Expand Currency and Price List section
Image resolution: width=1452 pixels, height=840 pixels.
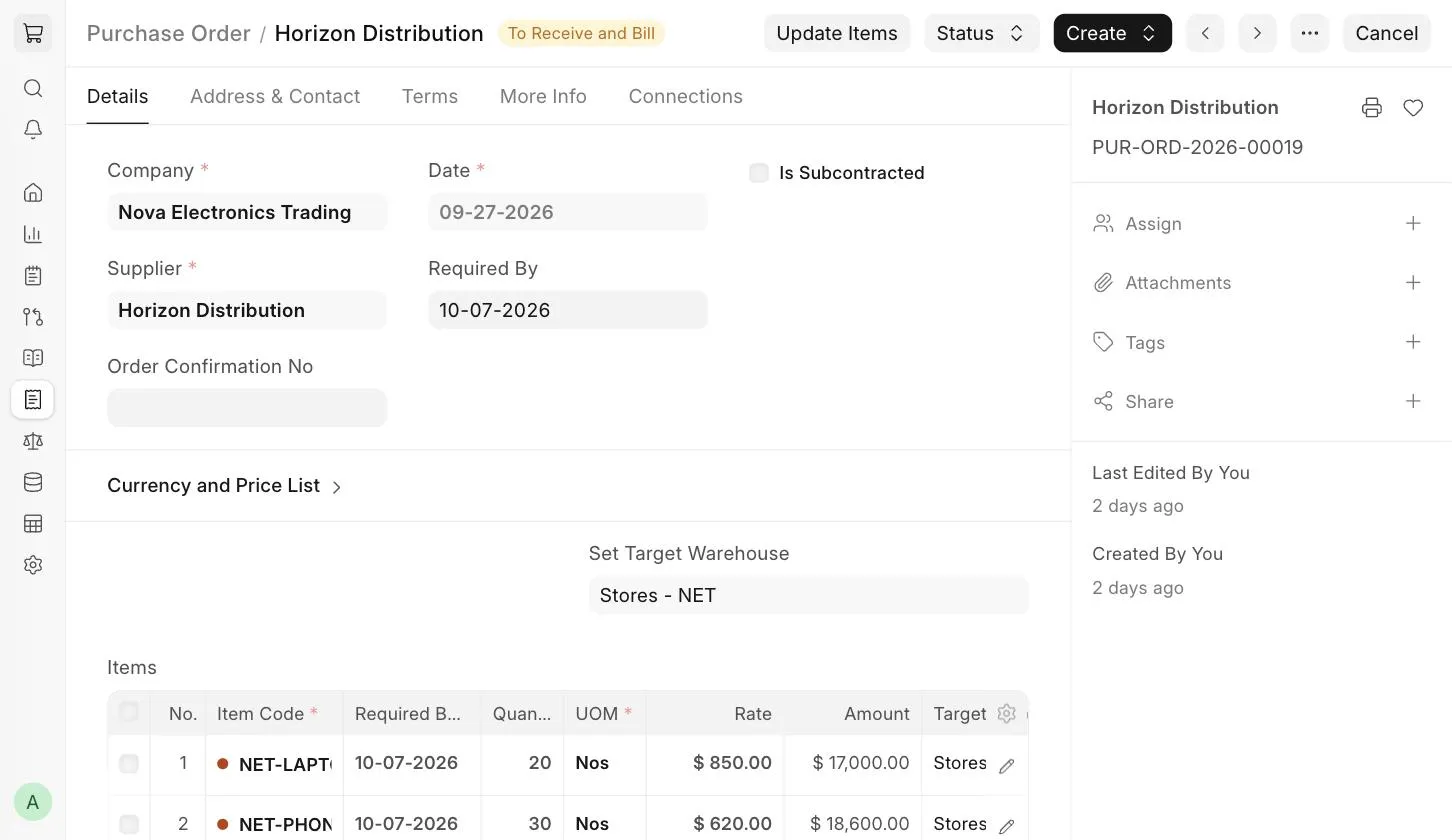point(225,486)
